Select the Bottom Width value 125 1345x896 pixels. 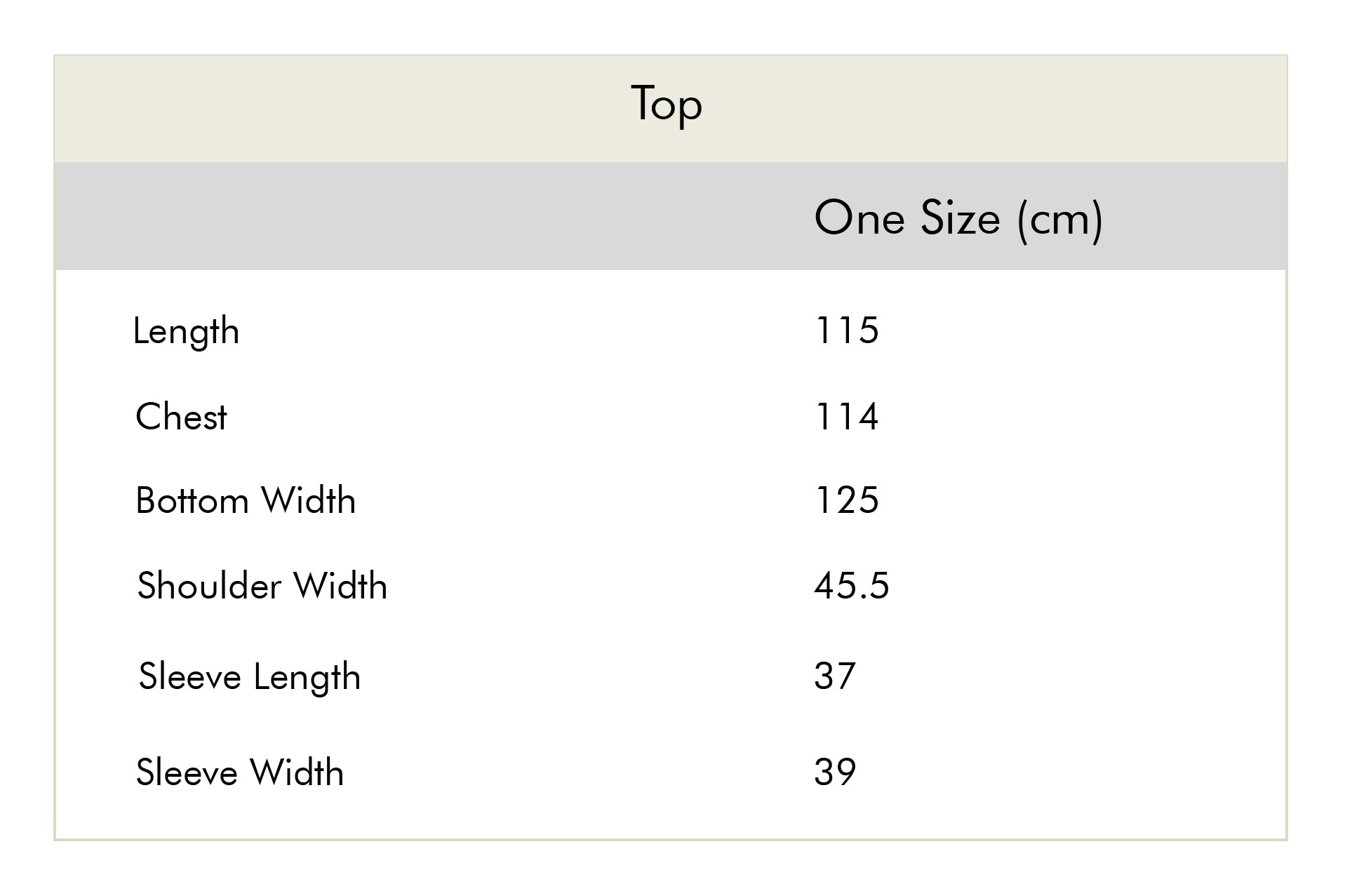[x=846, y=501]
